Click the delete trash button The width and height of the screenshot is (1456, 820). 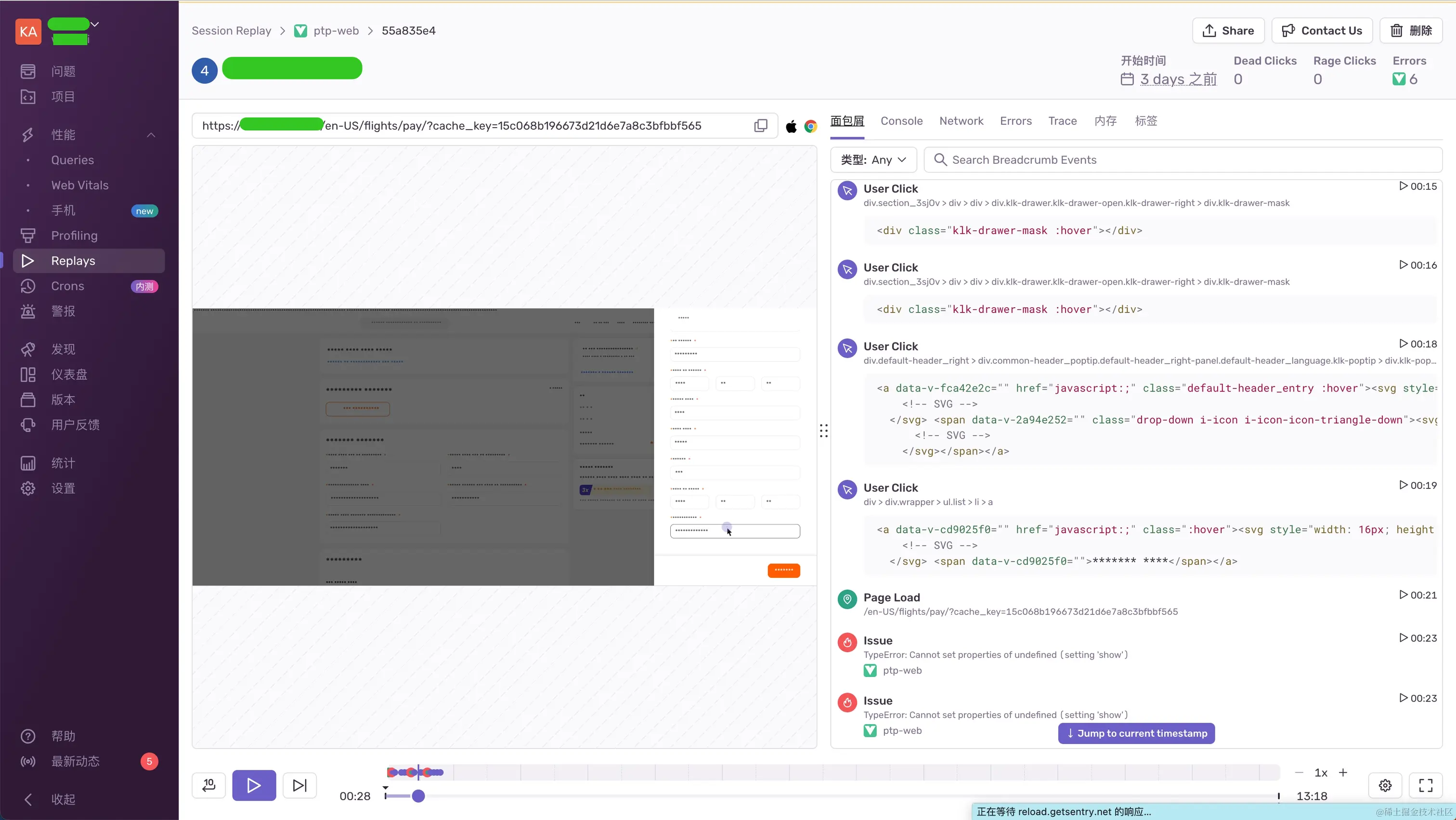tap(1411, 30)
